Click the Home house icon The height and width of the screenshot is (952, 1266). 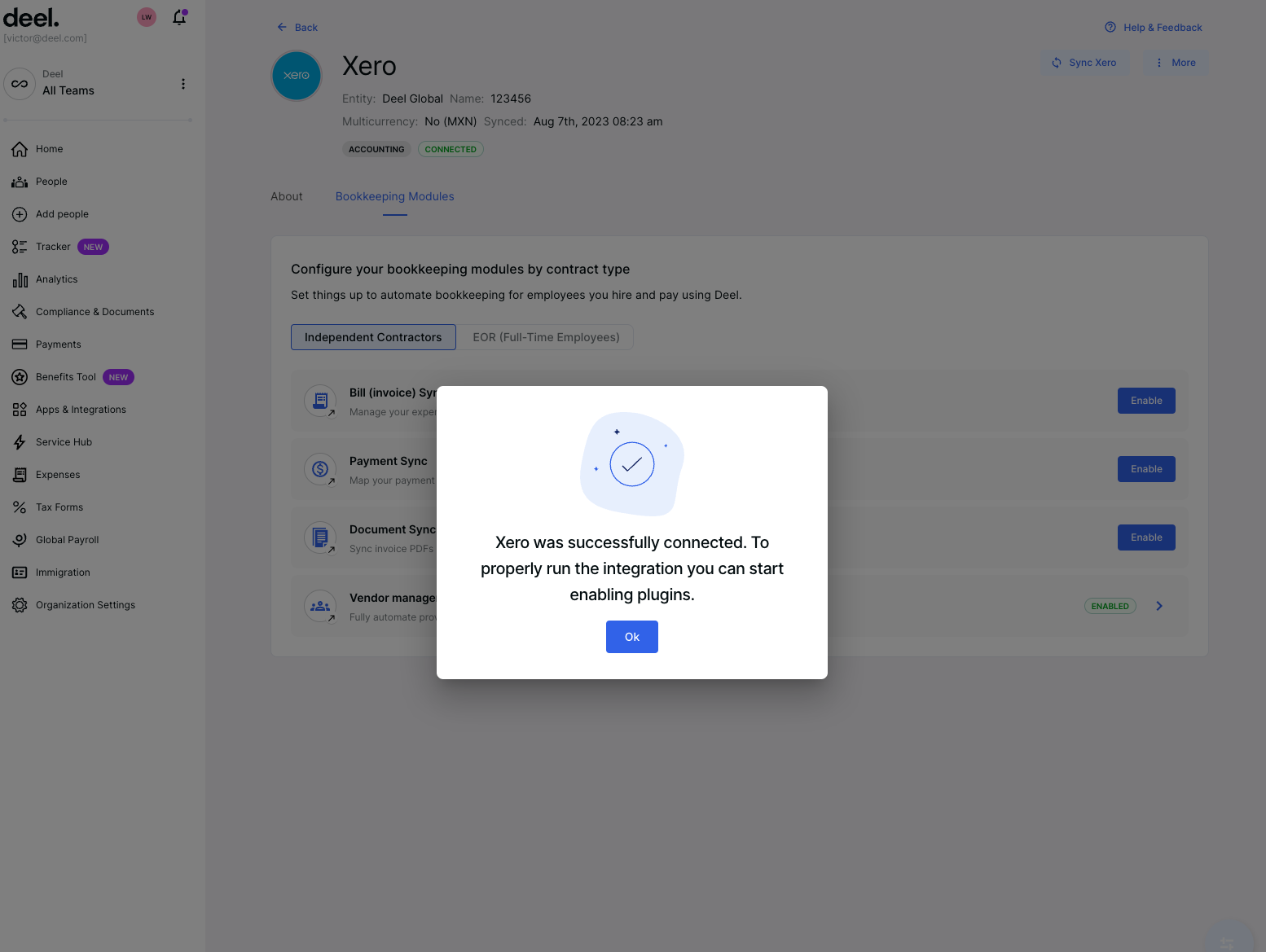tap(20, 149)
